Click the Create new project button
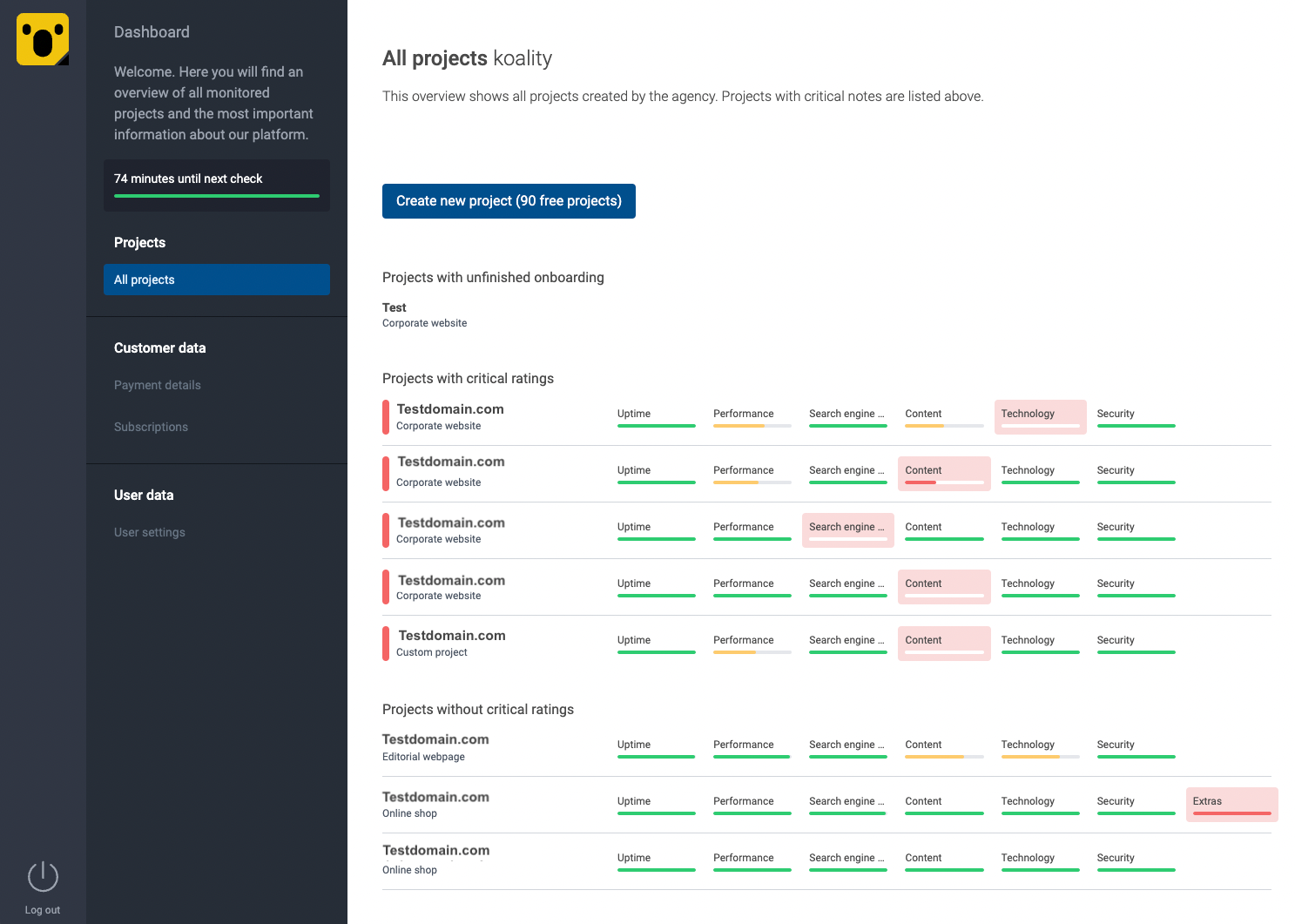The width and height of the screenshot is (1295, 924). [x=508, y=201]
